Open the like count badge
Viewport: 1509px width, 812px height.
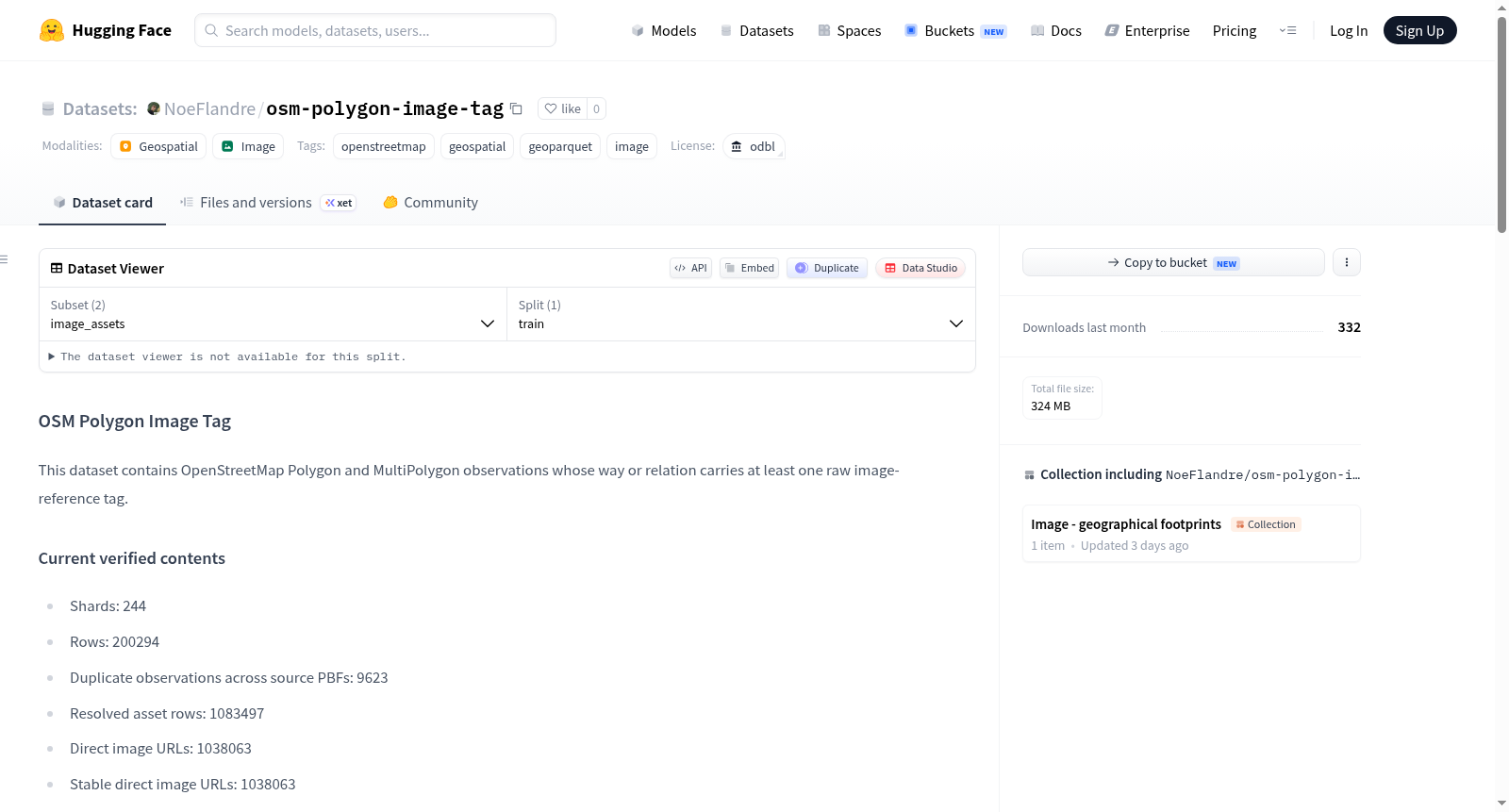click(x=596, y=108)
